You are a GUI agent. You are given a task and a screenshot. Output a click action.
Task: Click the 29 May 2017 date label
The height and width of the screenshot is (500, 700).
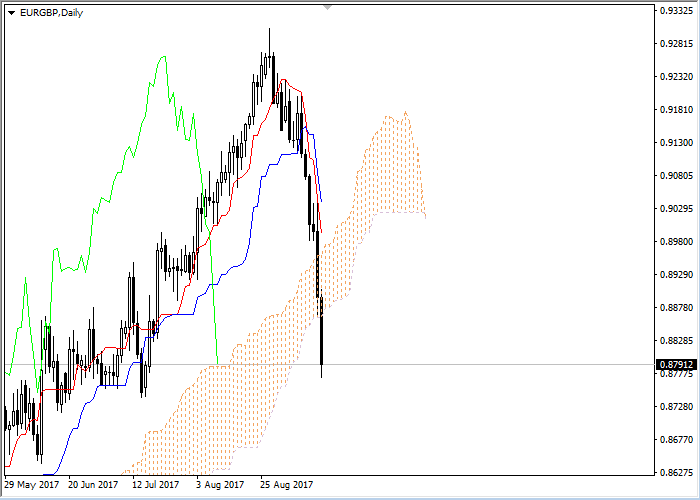click(x=32, y=485)
